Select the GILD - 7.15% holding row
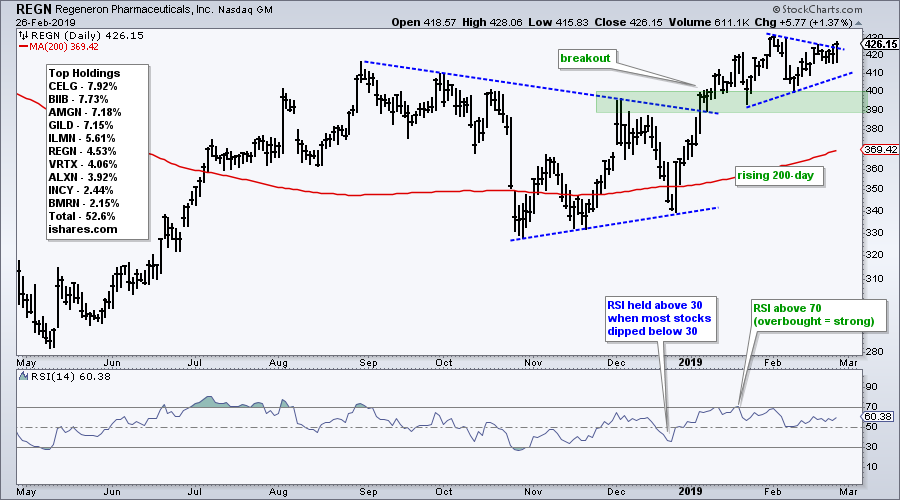This screenshot has width=900, height=500. pyautogui.click(x=81, y=125)
